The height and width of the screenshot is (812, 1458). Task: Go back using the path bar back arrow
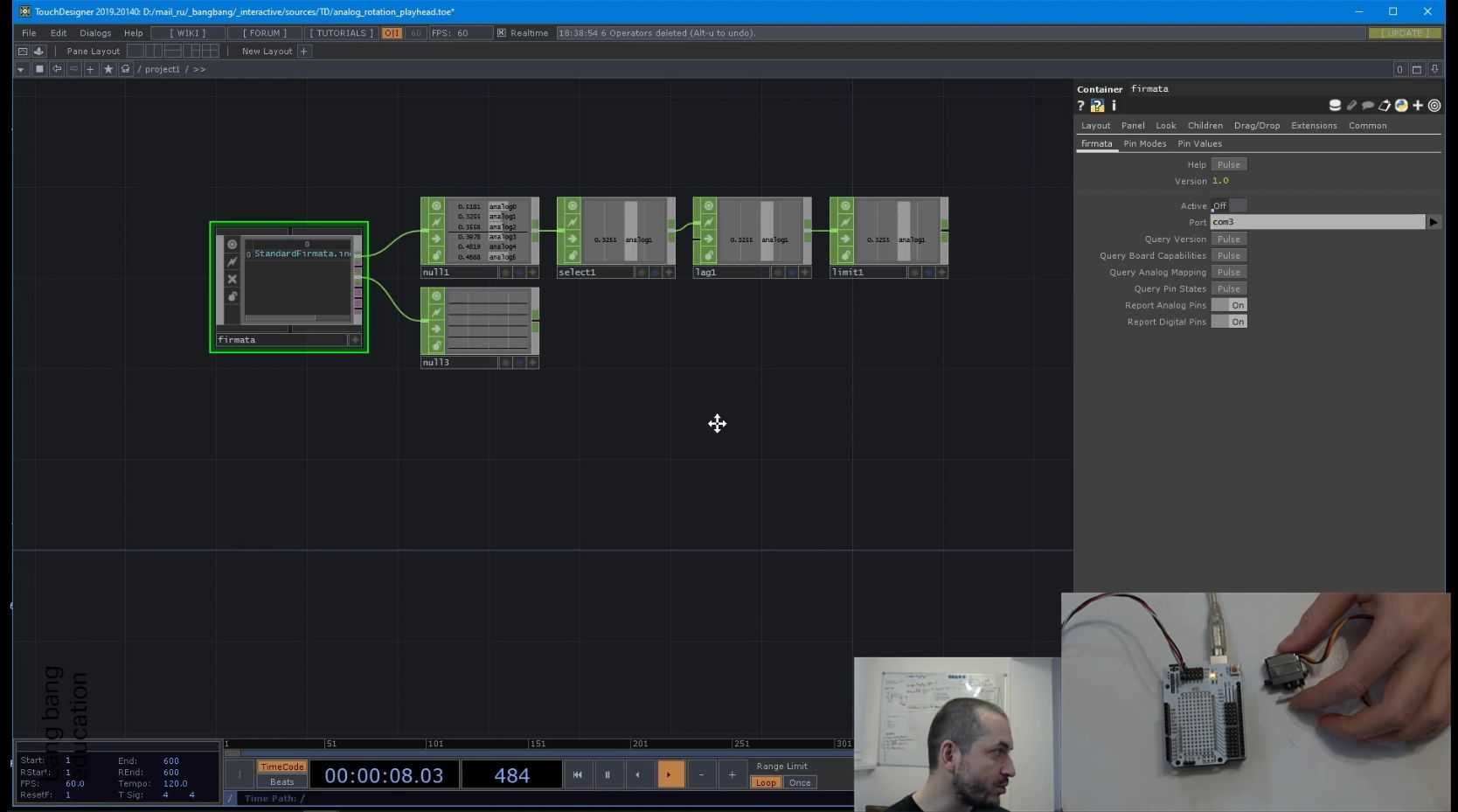coord(57,69)
